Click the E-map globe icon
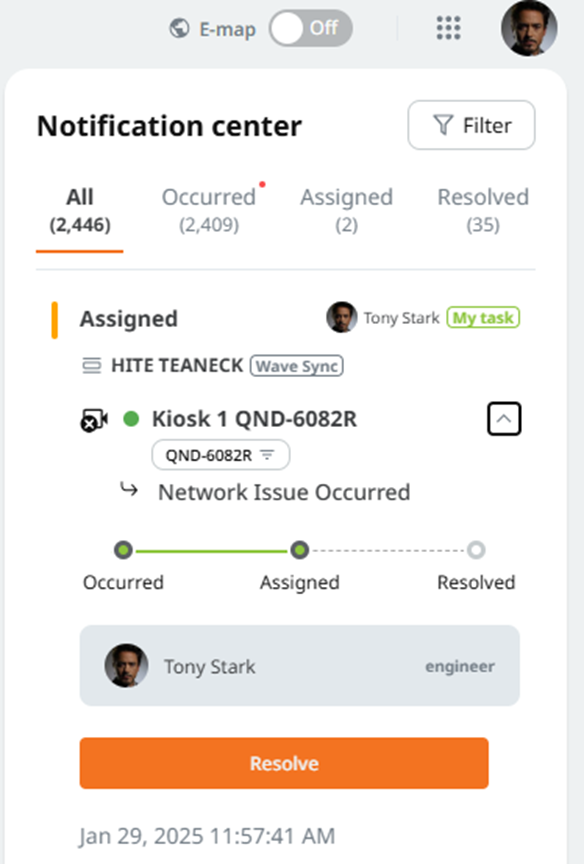The height and width of the screenshot is (864, 584). click(x=179, y=28)
